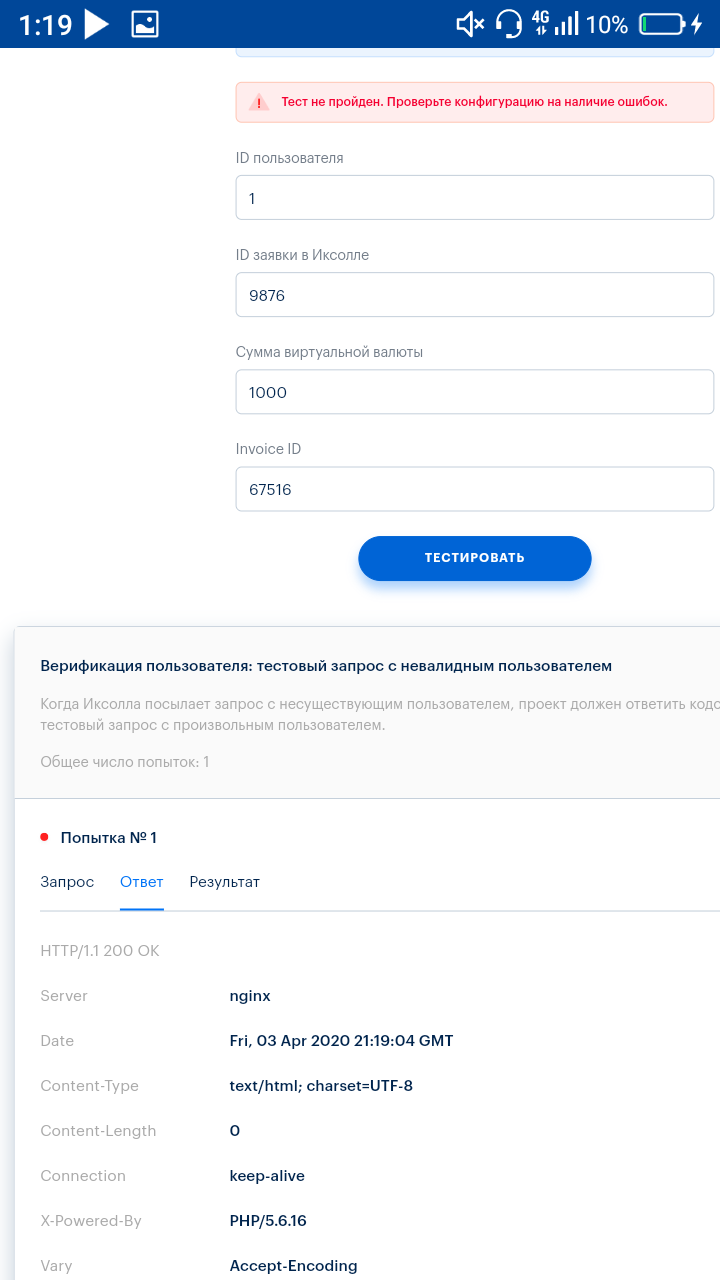This screenshot has width=720, height=1280.
Task: Tap the image notification icon
Action: (145, 24)
